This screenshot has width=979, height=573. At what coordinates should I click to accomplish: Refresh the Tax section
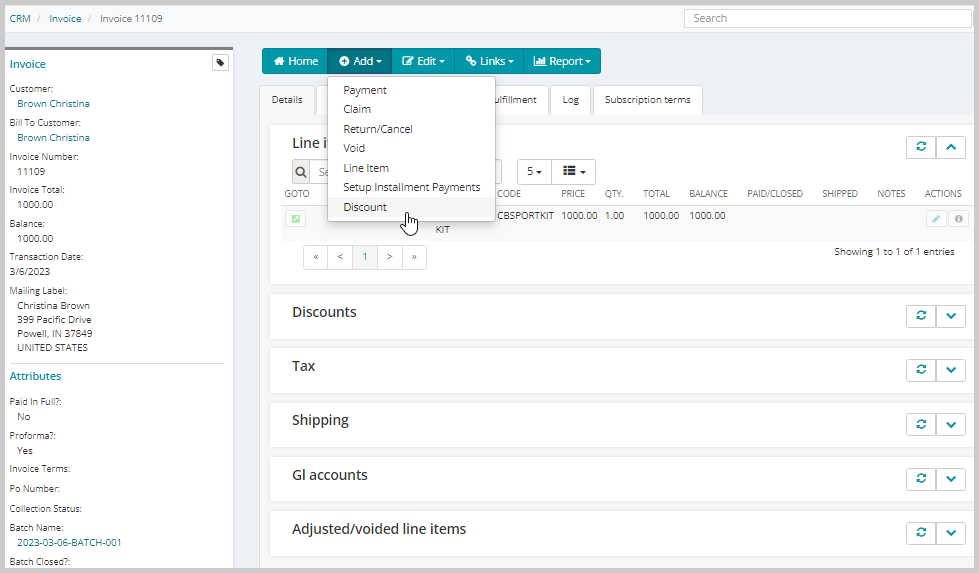[921, 370]
